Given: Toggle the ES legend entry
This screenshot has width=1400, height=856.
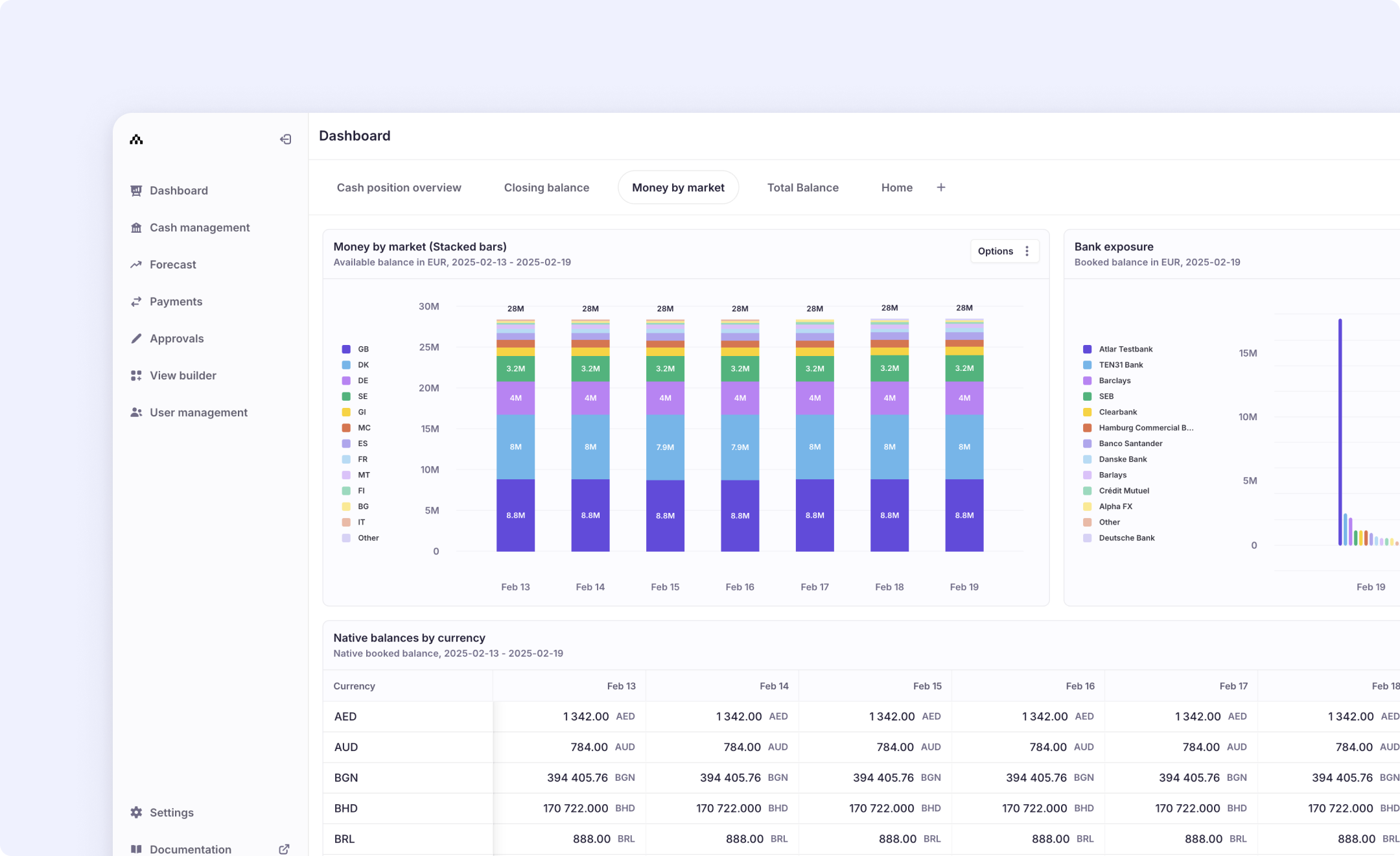Looking at the screenshot, I should point(355,444).
